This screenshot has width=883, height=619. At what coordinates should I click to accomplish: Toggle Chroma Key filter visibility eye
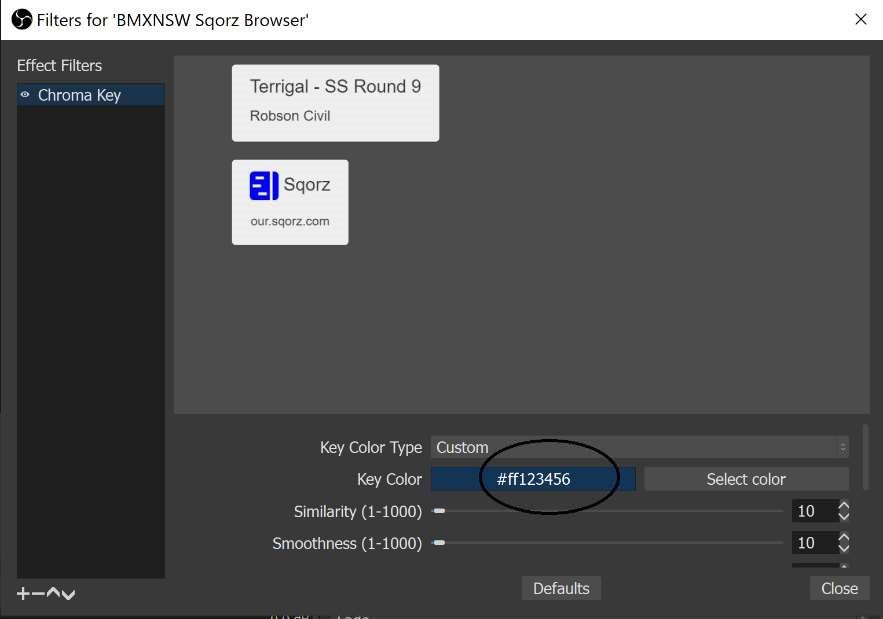(25, 95)
